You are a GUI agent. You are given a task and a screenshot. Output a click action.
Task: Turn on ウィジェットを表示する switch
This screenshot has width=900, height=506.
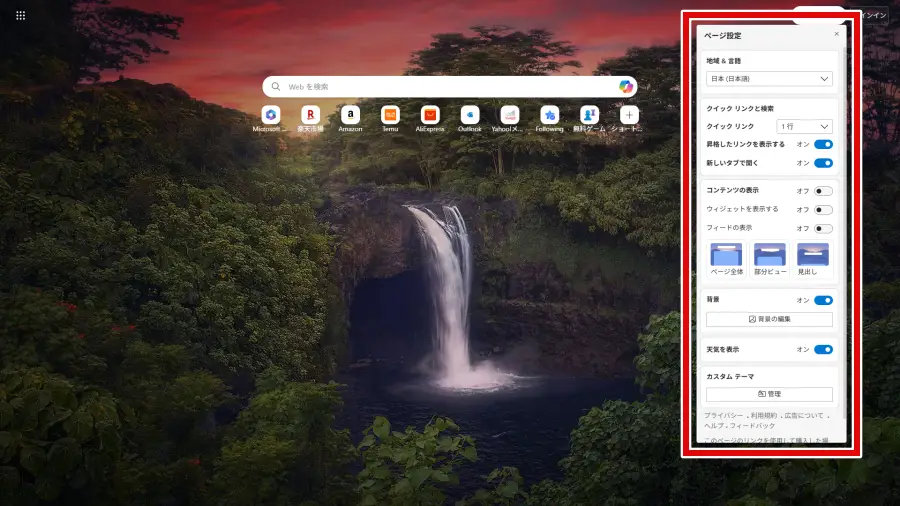click(823, 210)
